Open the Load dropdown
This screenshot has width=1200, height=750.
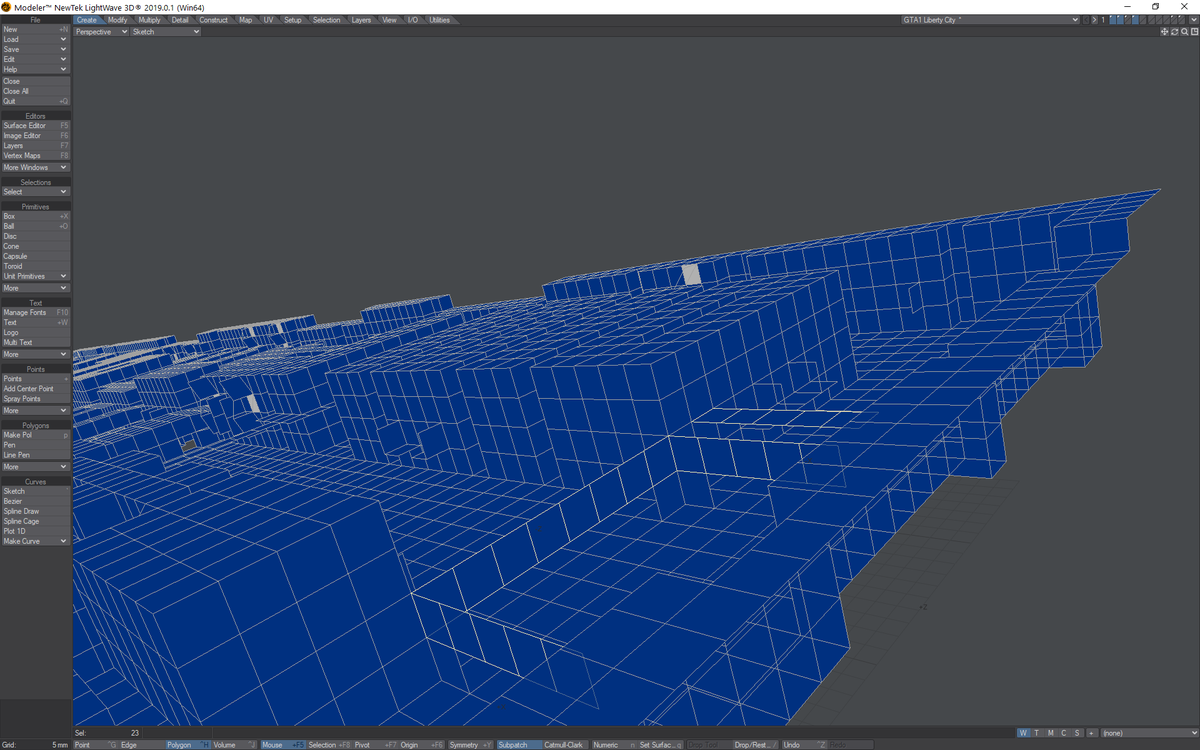35,40
